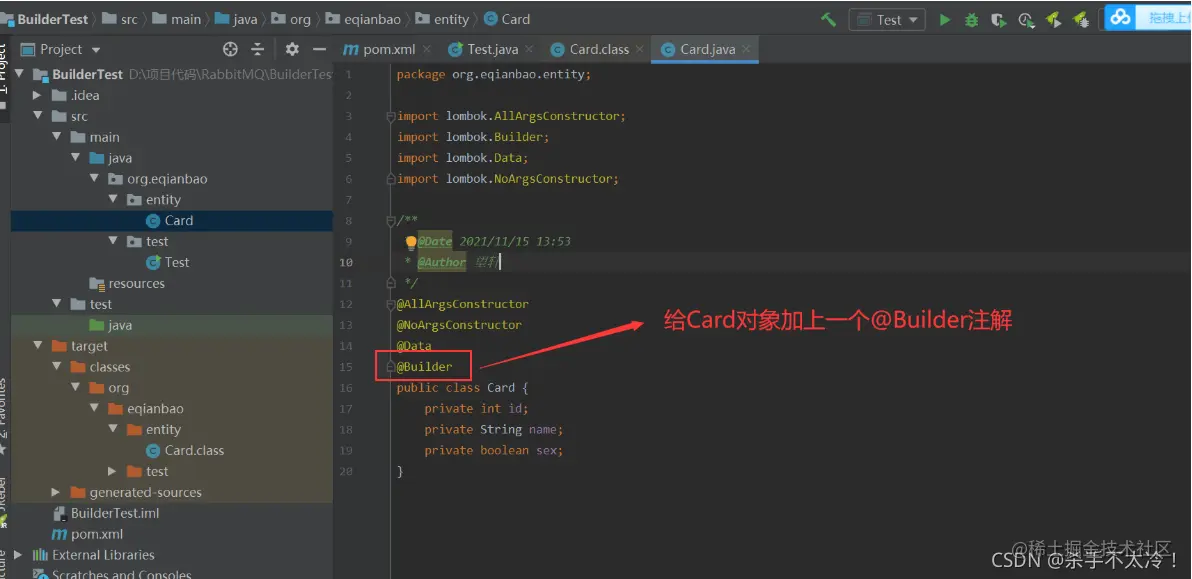Collapse the BuilderTest project root node
The width and height of the screenshot is (1192, 579).
(18, 74)
